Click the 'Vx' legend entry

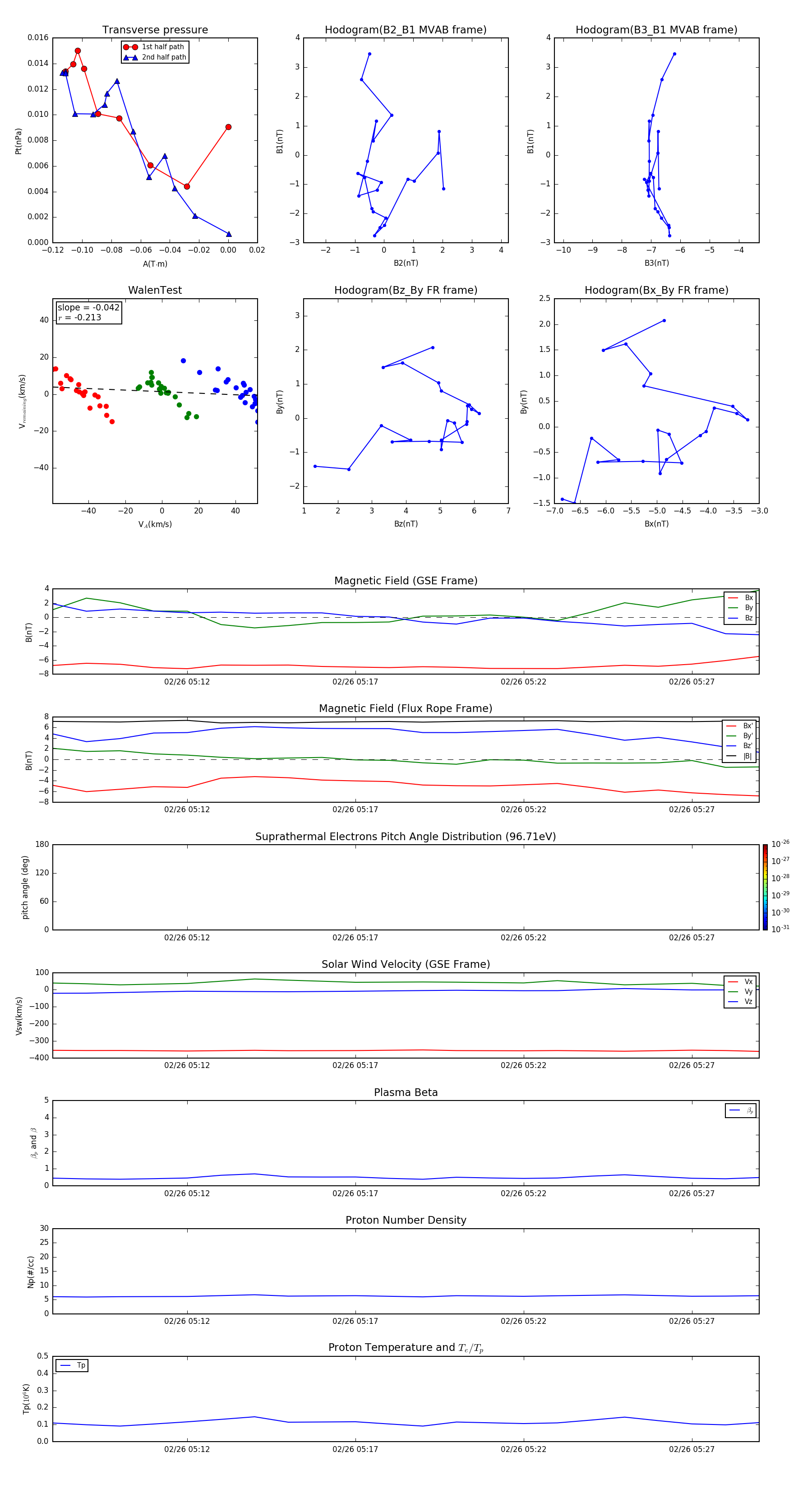coord(741,981)
